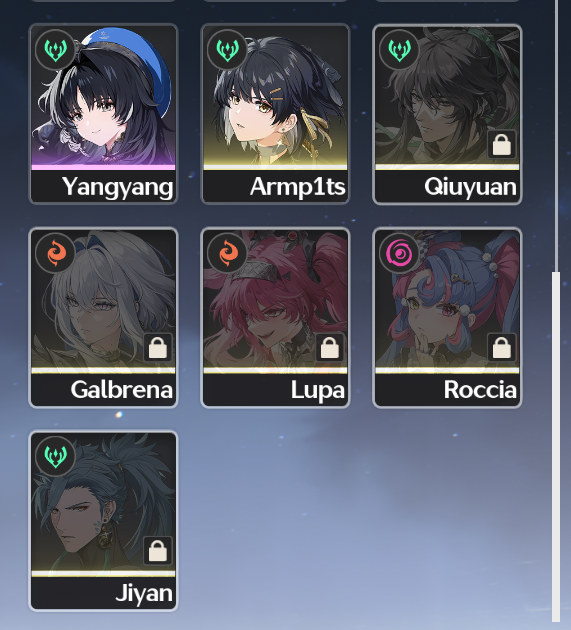
Task: Click the lock icon on Jiyan
Action: [158, 551]
